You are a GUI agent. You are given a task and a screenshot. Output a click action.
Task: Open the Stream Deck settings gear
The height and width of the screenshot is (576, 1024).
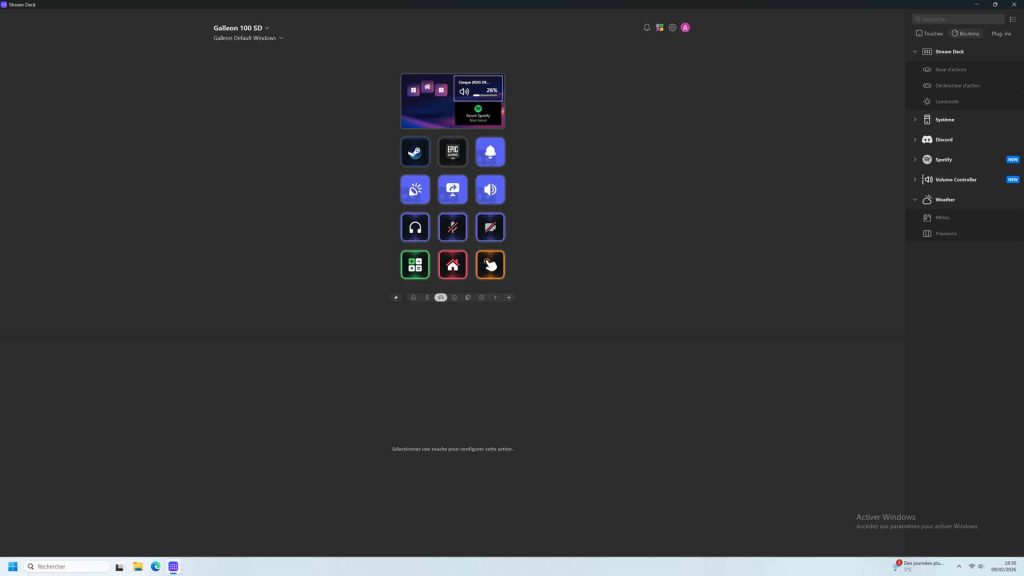click(x=672, y=27)
